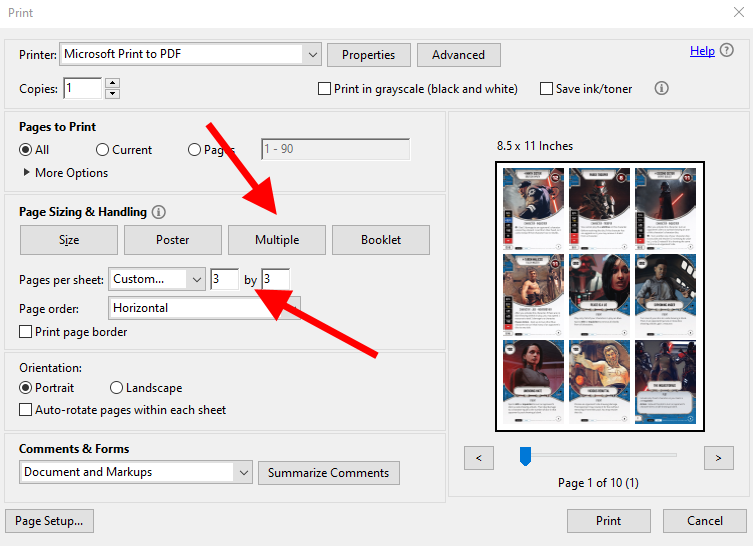The image size is (753, 546).
Task: Open the Pages per sheet Custom dropdown
Action: point(157,279)
